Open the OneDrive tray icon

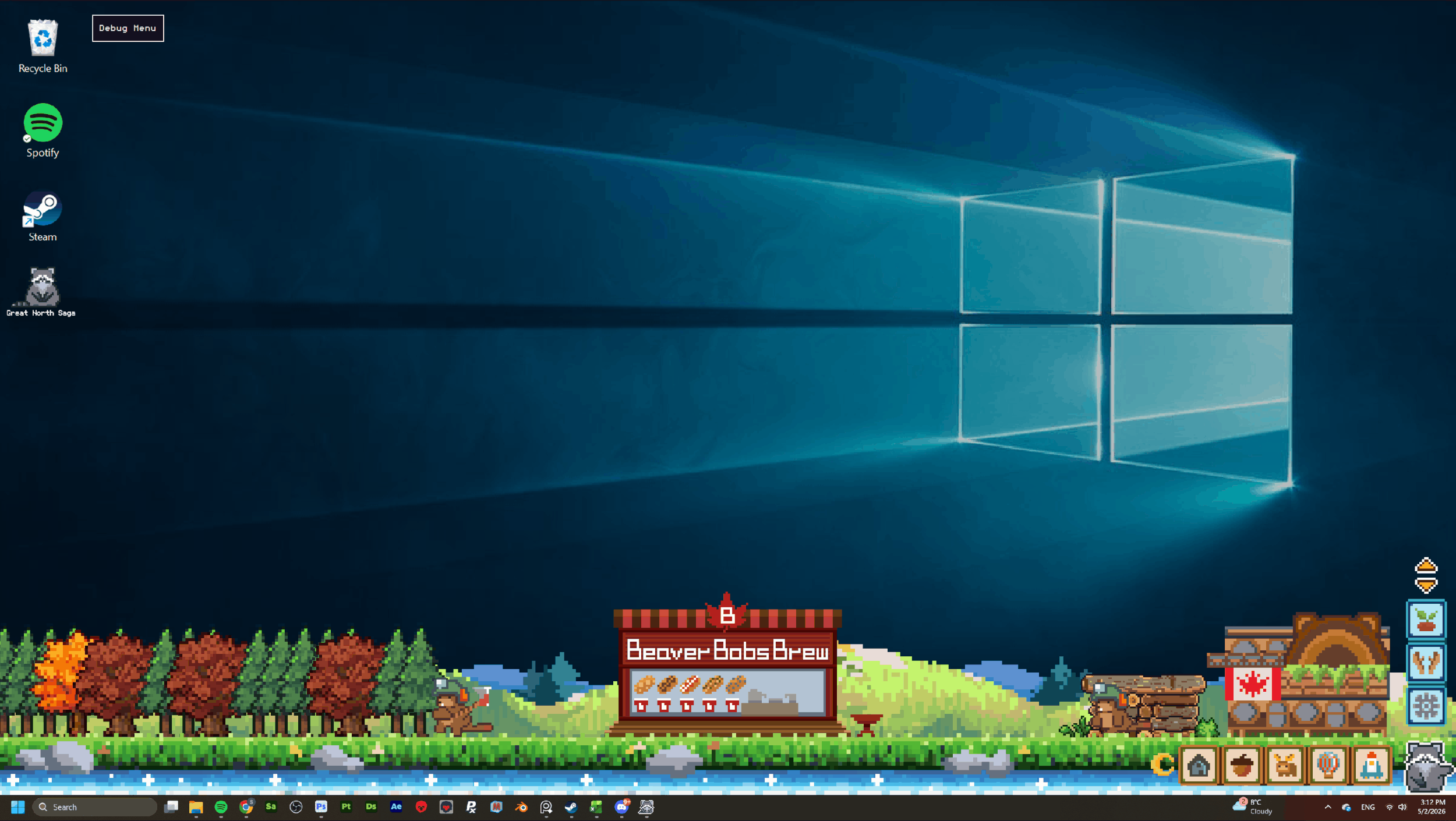pyautogui.click(x=1347, y=807)
